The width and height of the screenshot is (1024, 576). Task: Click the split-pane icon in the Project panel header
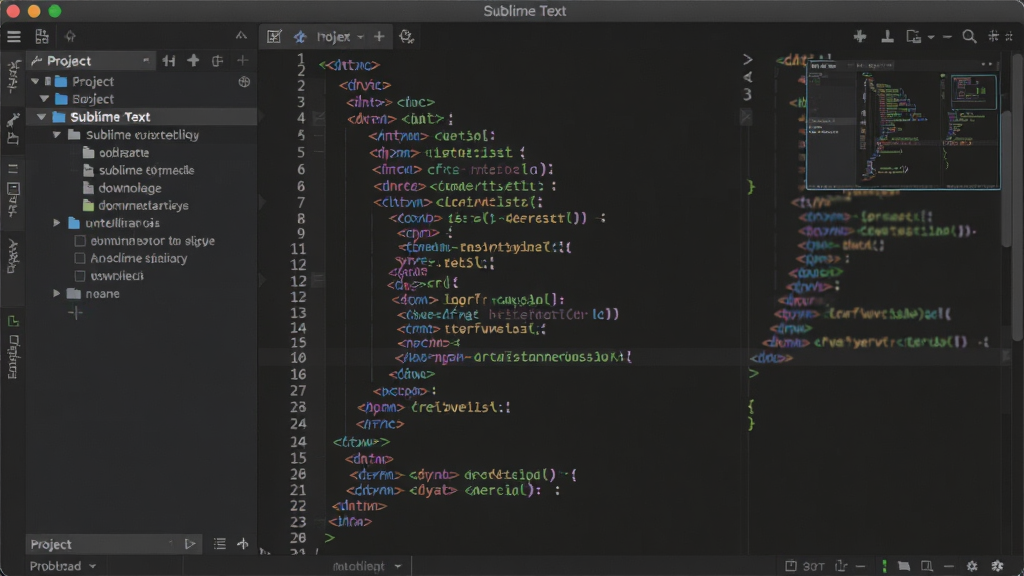[x=217, y=61]
